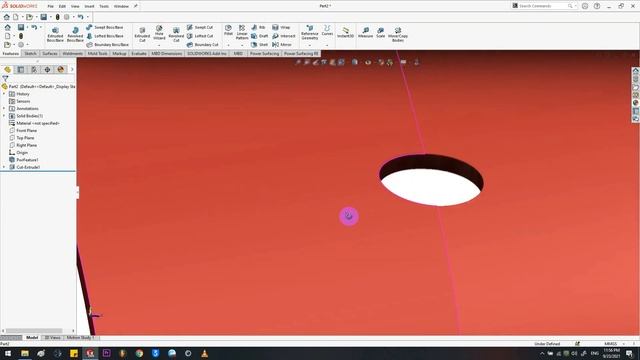Choose the Lofted Cut feature
The image size is (640, 360).
[200, 36]
